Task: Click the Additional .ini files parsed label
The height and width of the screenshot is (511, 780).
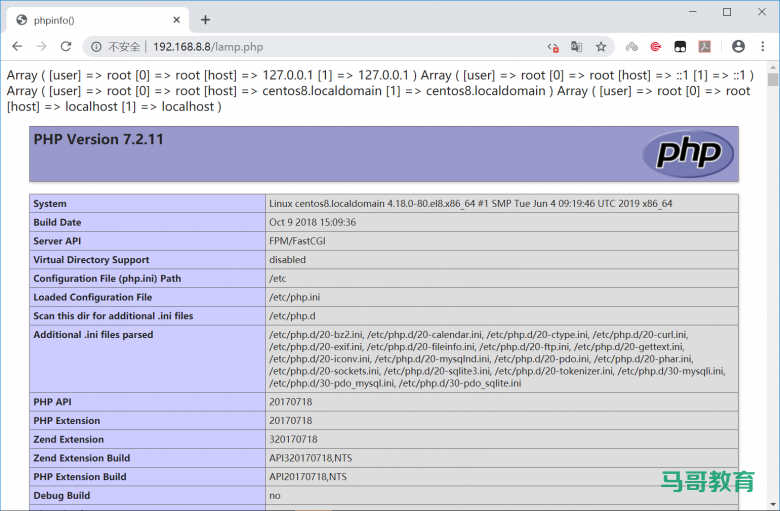Action: coord(93,335)
